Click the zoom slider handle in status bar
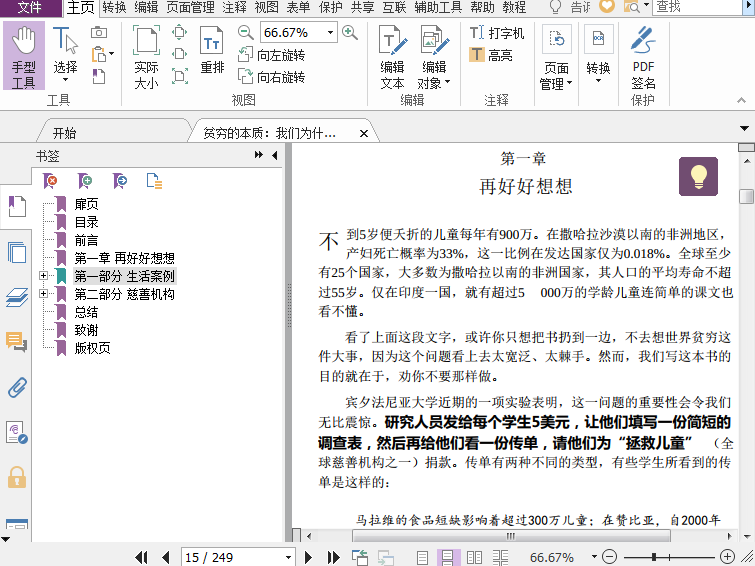 (x=654, y=557)
